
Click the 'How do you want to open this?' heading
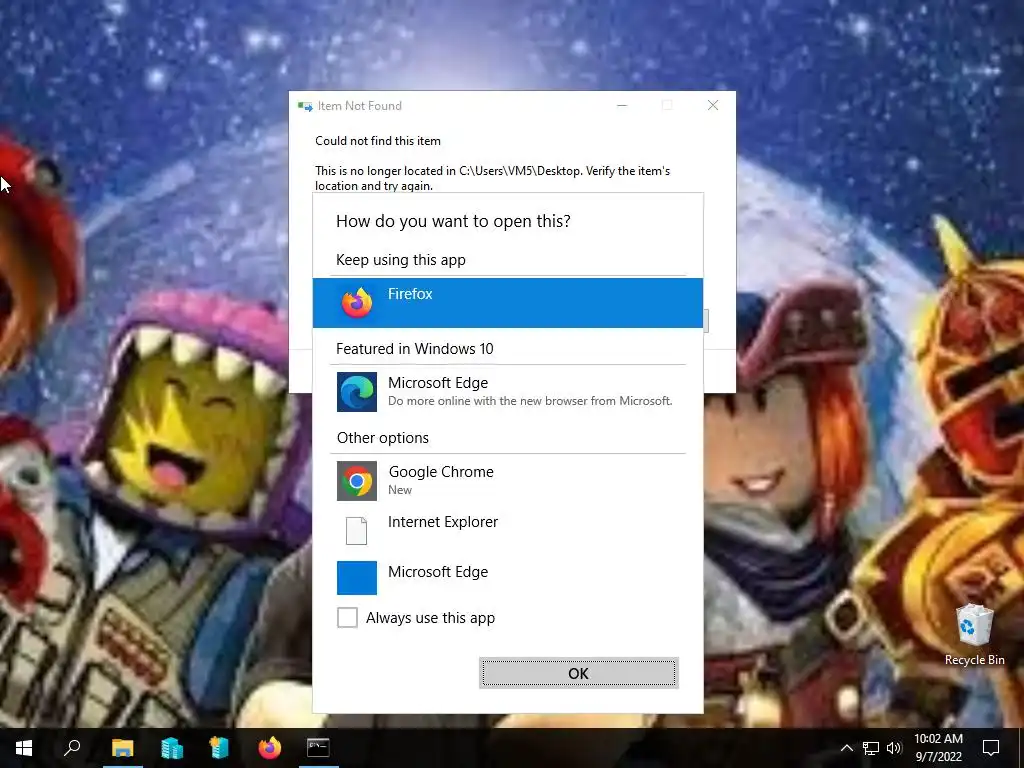tap(453, 221)
